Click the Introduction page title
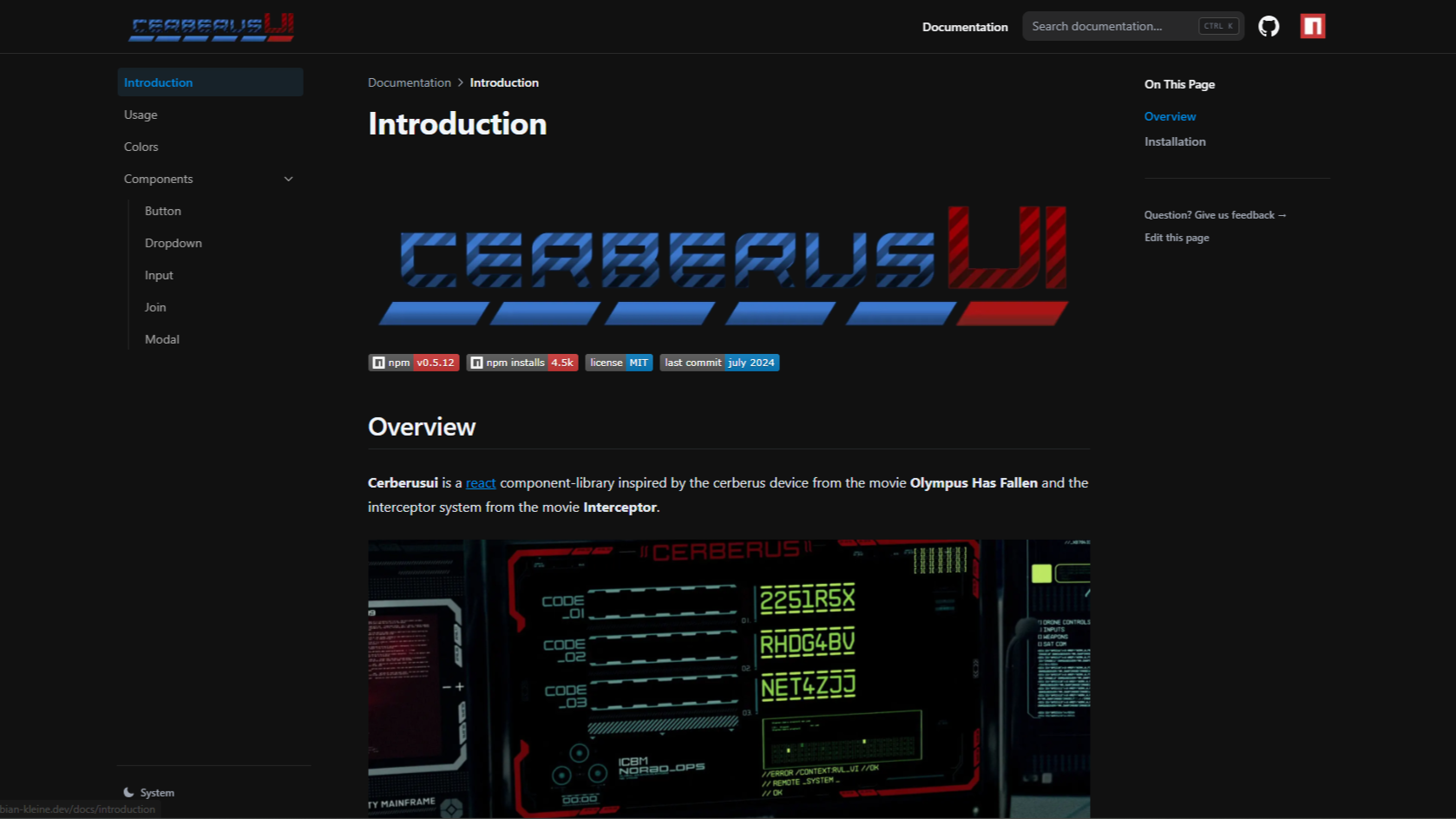This screenshot has height=819, width=1456. (457, 124)
